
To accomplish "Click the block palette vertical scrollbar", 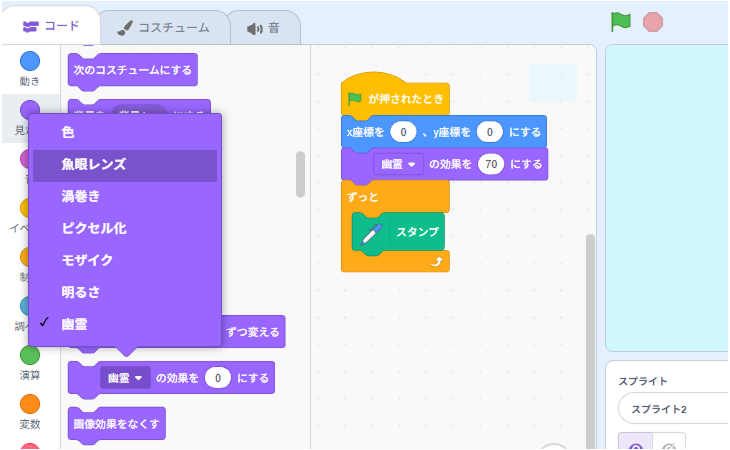I will tap(300, 174).
